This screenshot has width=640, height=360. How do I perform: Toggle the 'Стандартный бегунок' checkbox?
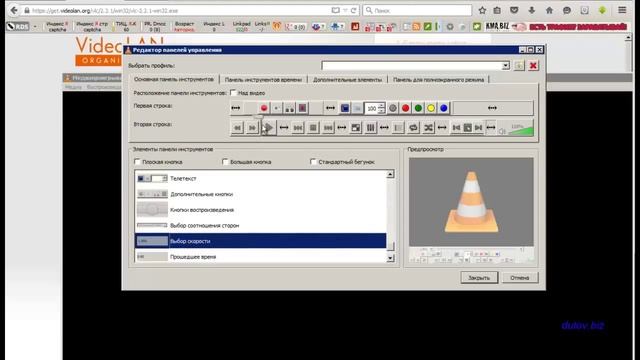click(313, 162)
